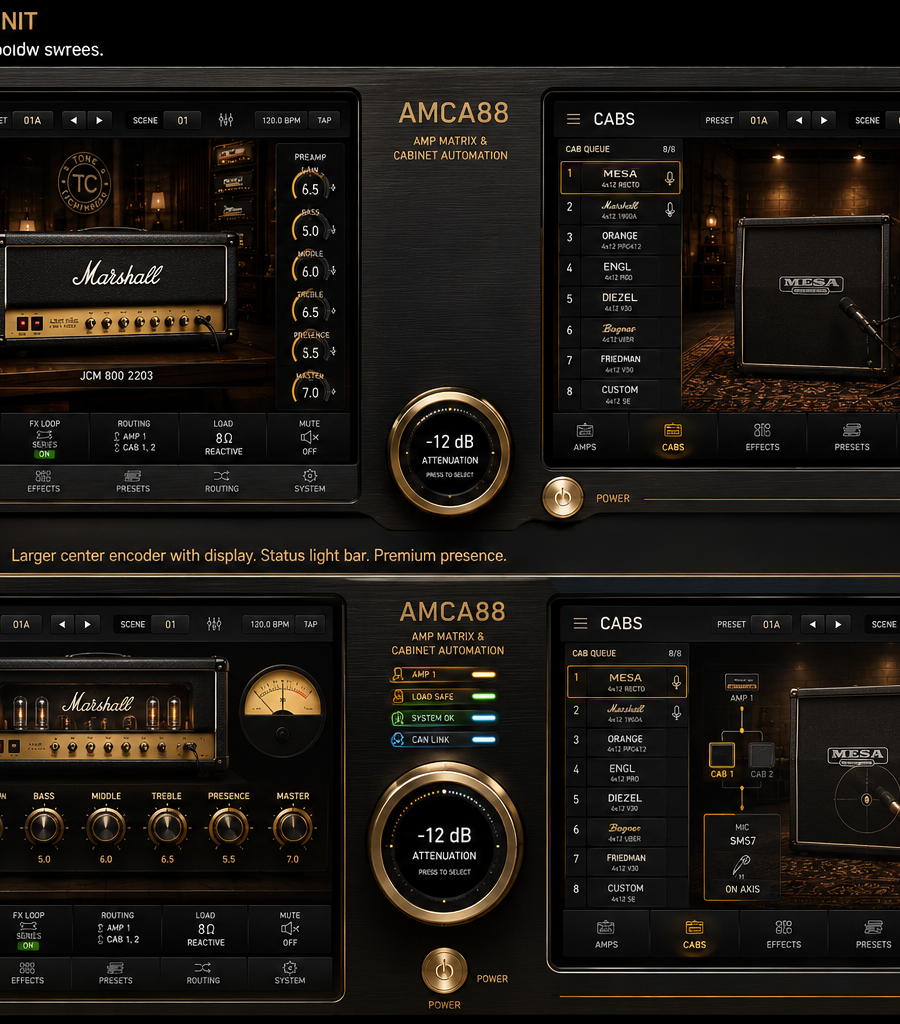This screenshot has width=900, height=1024.
Task: Tap the TAP tempo button in lower unit
Action: point(311,624)
